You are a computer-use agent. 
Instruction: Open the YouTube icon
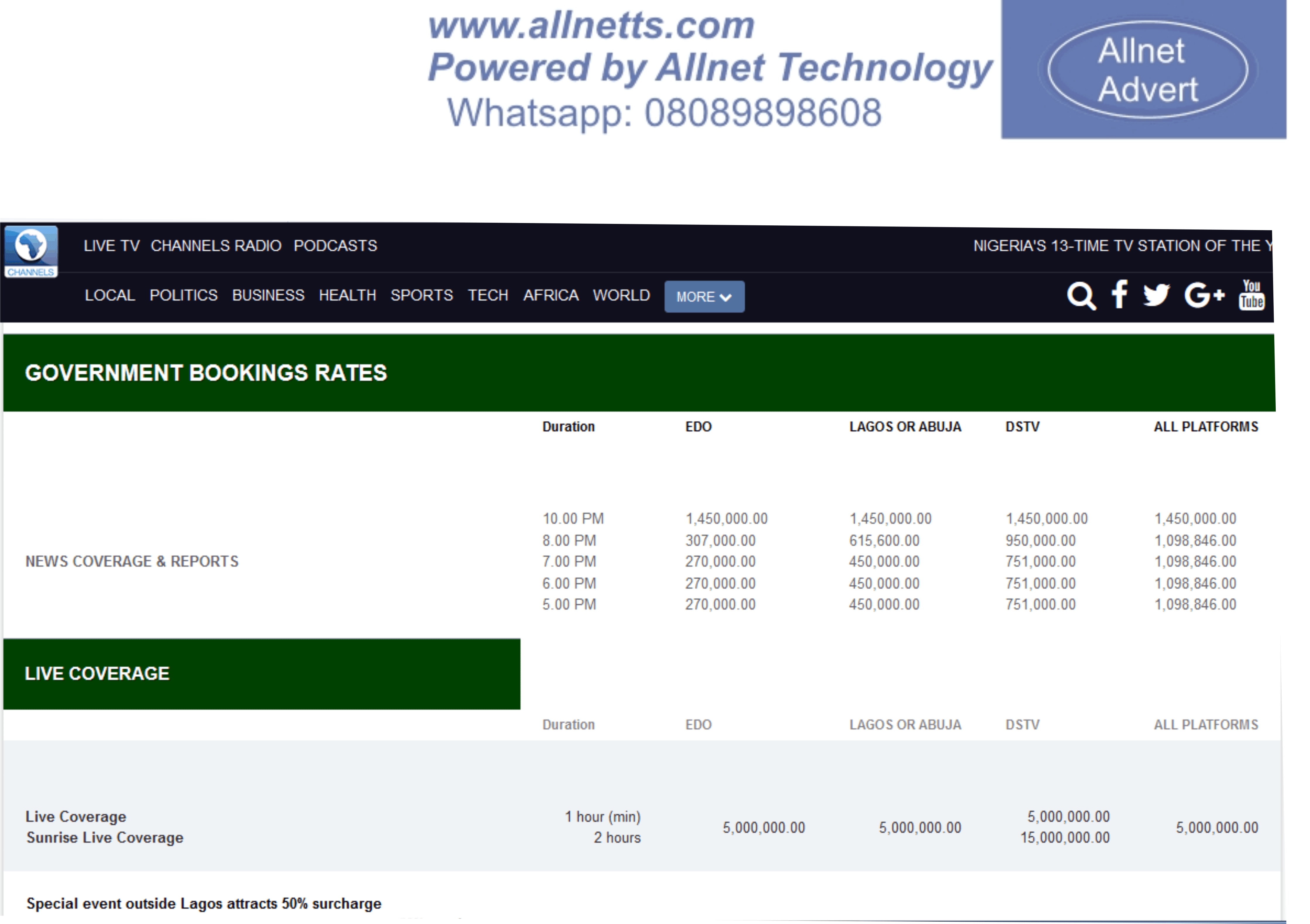1251,295
